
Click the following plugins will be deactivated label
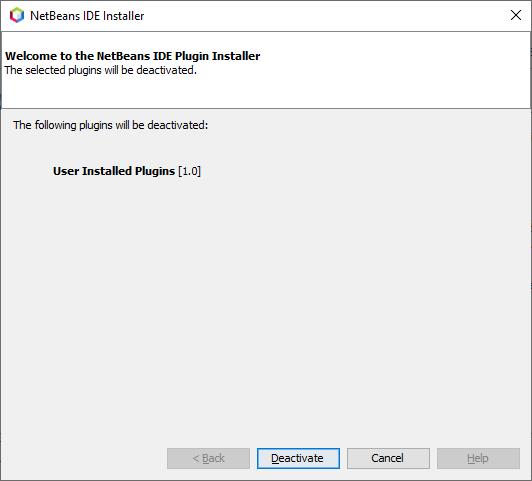pyautogui.click(x=111, y=125)
